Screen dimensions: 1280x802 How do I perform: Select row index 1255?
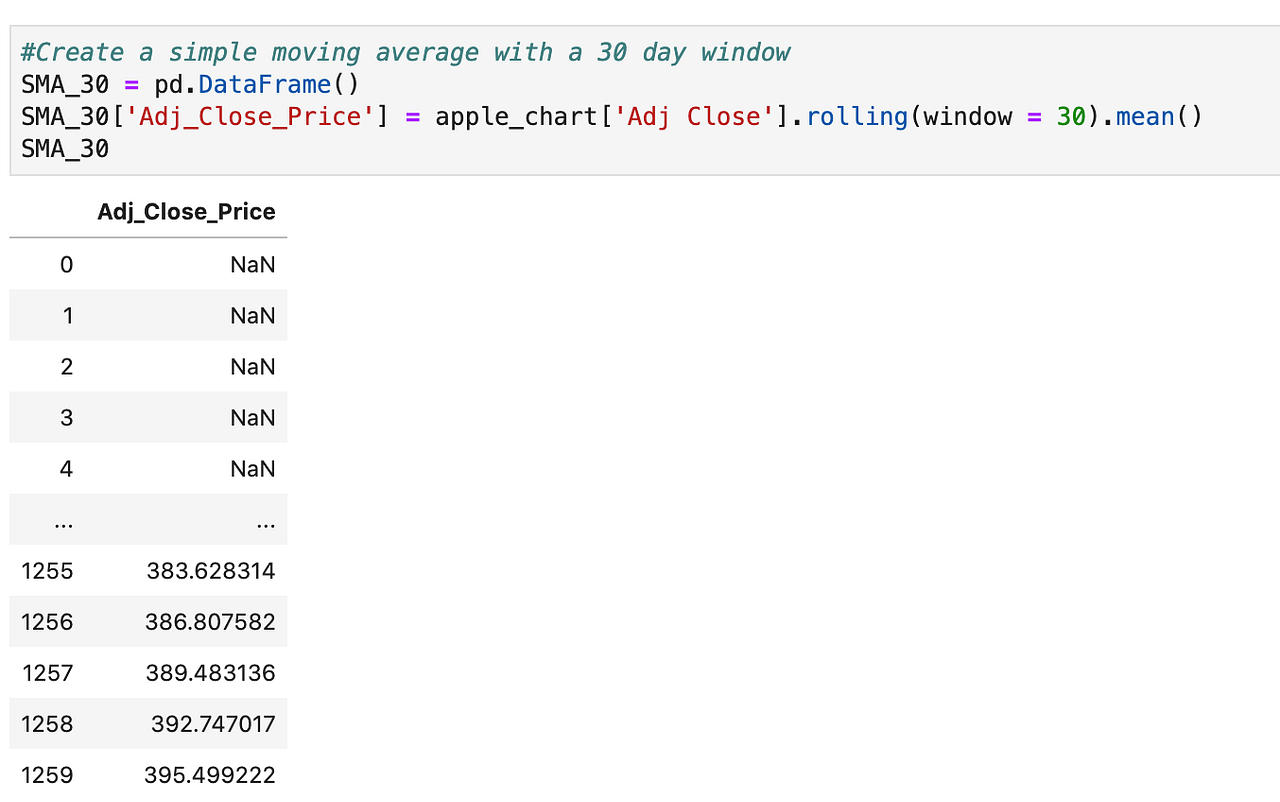coord(48,570)
